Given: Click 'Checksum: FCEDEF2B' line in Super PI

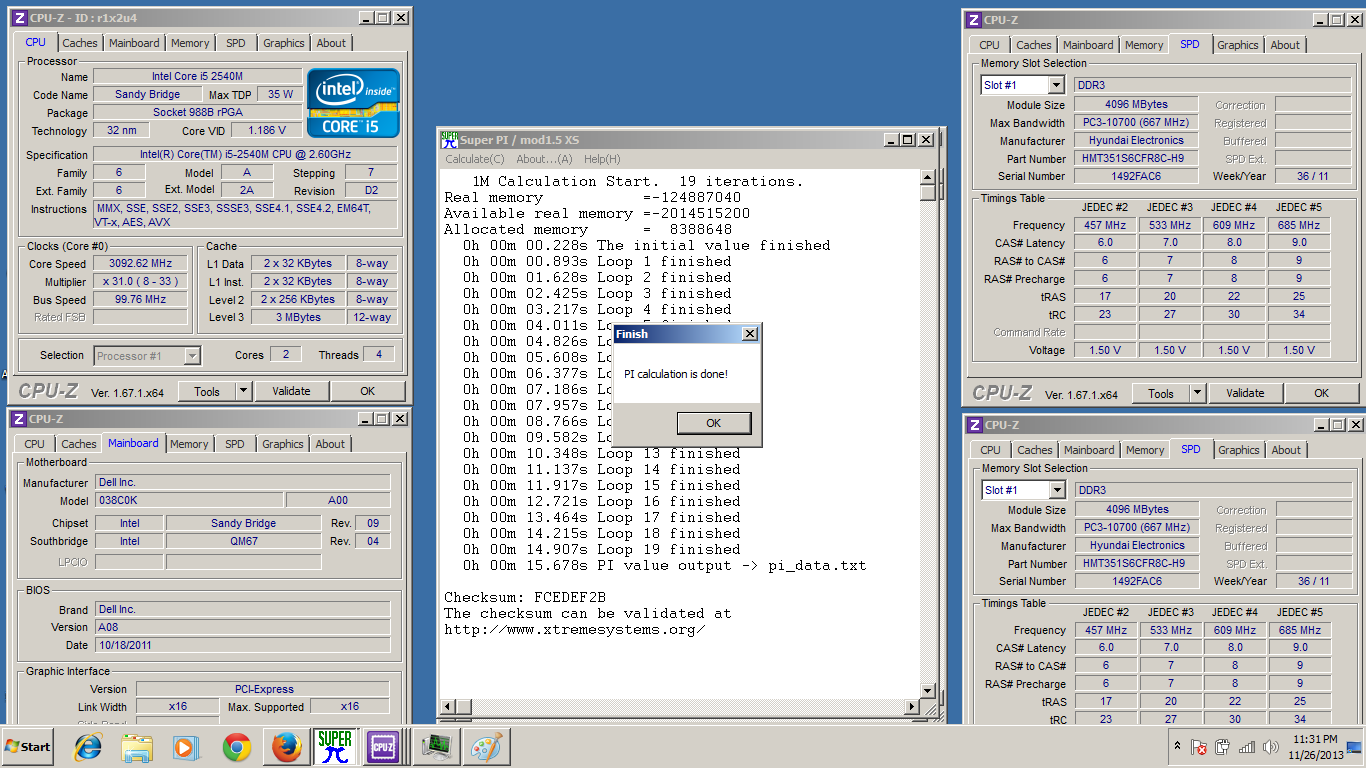Looking at the screenshot, I should (x=525, y=597).
